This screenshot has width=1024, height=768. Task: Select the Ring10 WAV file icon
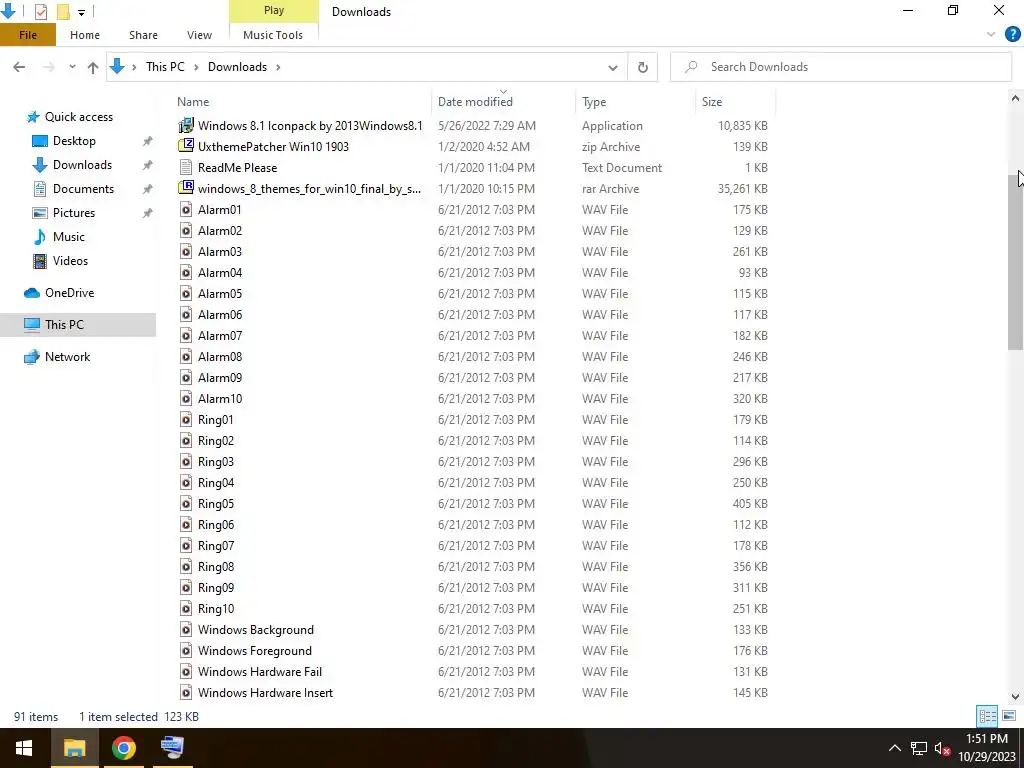click(x=186, y=609)
